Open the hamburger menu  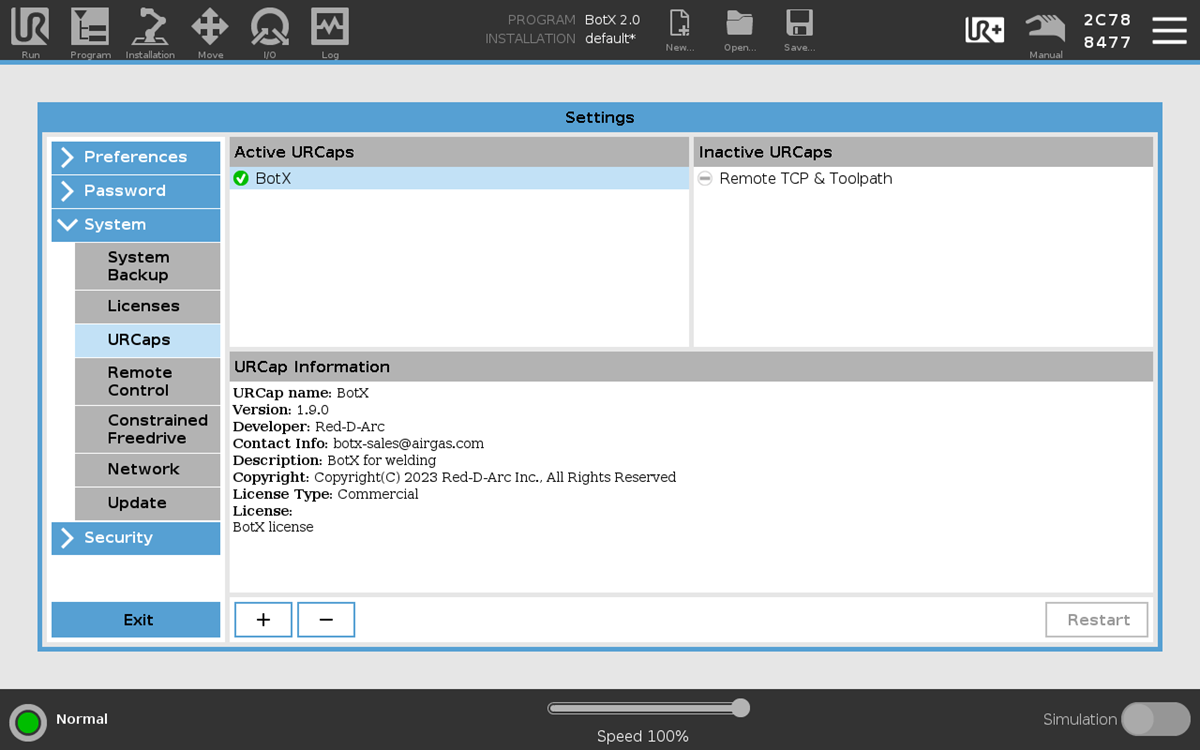click(1169, 30)
